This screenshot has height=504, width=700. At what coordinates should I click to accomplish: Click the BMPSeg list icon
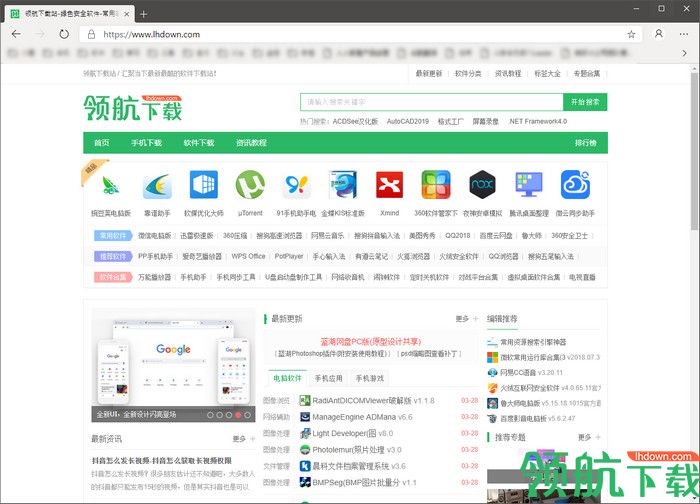[x=305, y=482]
